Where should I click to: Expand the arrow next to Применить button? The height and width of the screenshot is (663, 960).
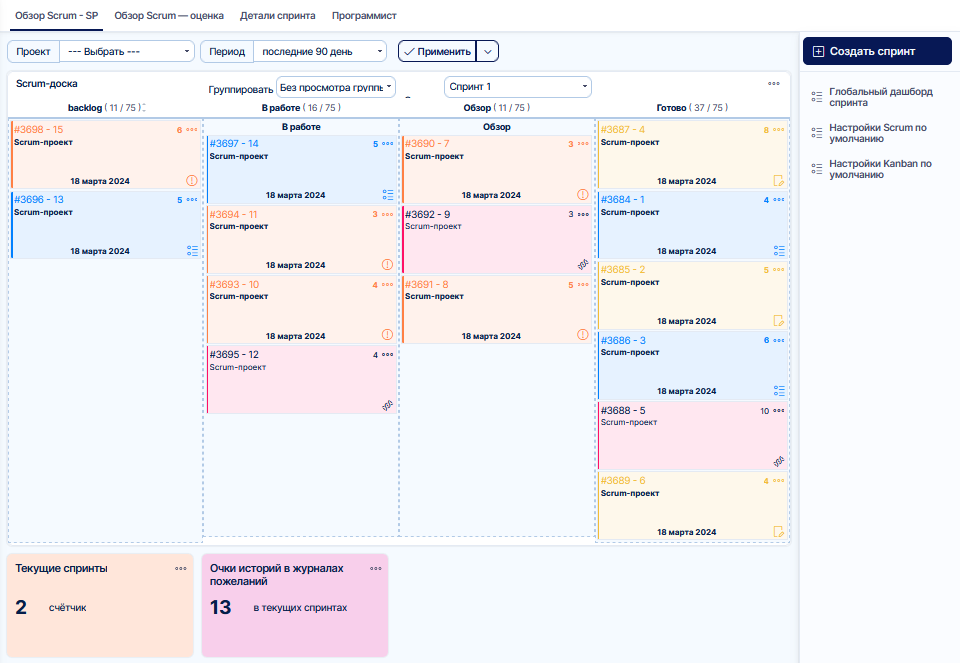click(x=487, y=51)
